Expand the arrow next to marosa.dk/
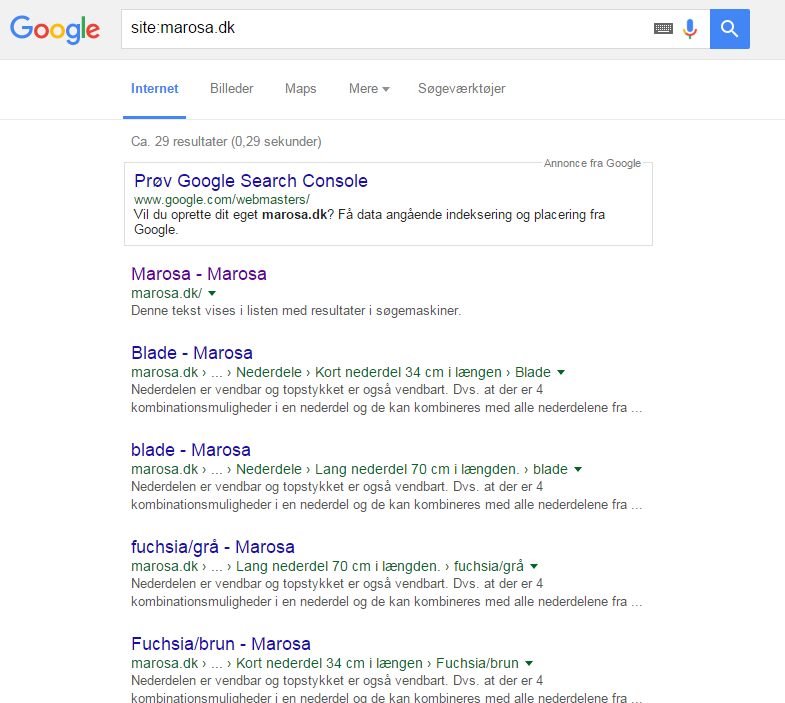This screenshot has height=703, width=785. (212, 293)
